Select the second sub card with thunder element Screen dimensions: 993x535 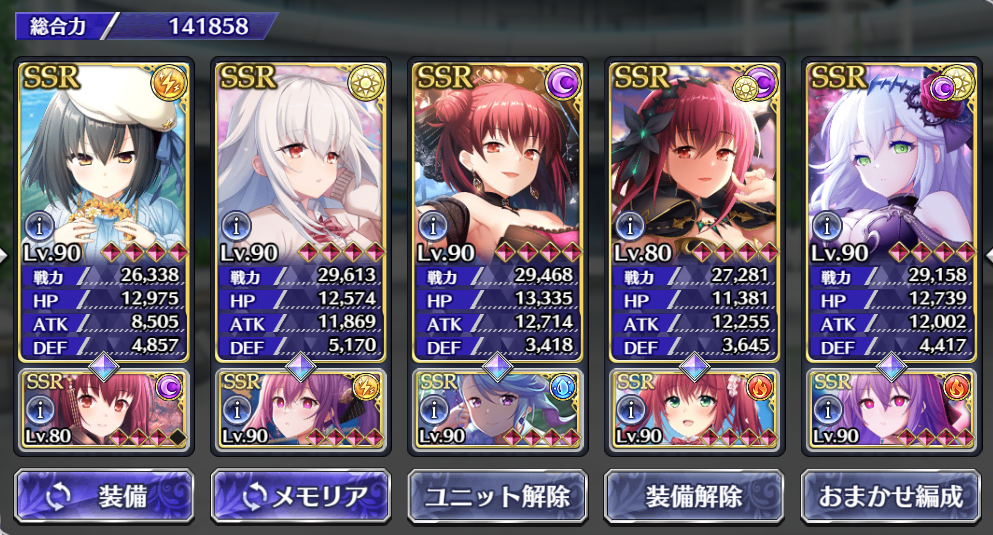point(301,409)
